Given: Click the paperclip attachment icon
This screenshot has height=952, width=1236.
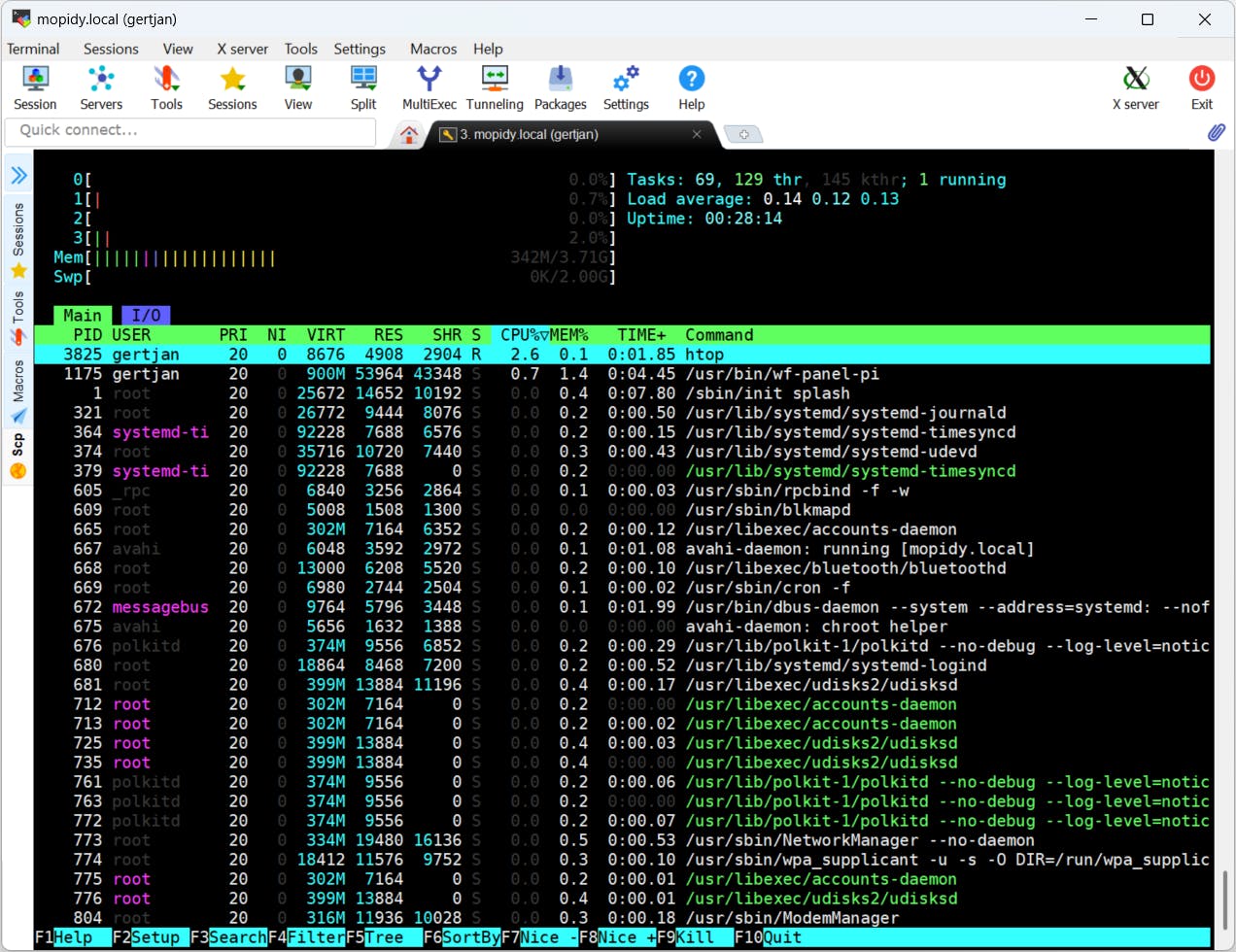Looking at the screenshot, I should click(x=1216, y=132).
